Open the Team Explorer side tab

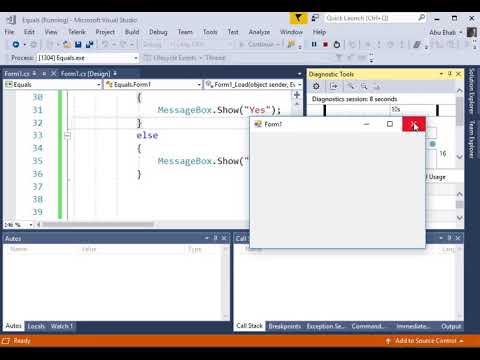click(x=472, y=139)
